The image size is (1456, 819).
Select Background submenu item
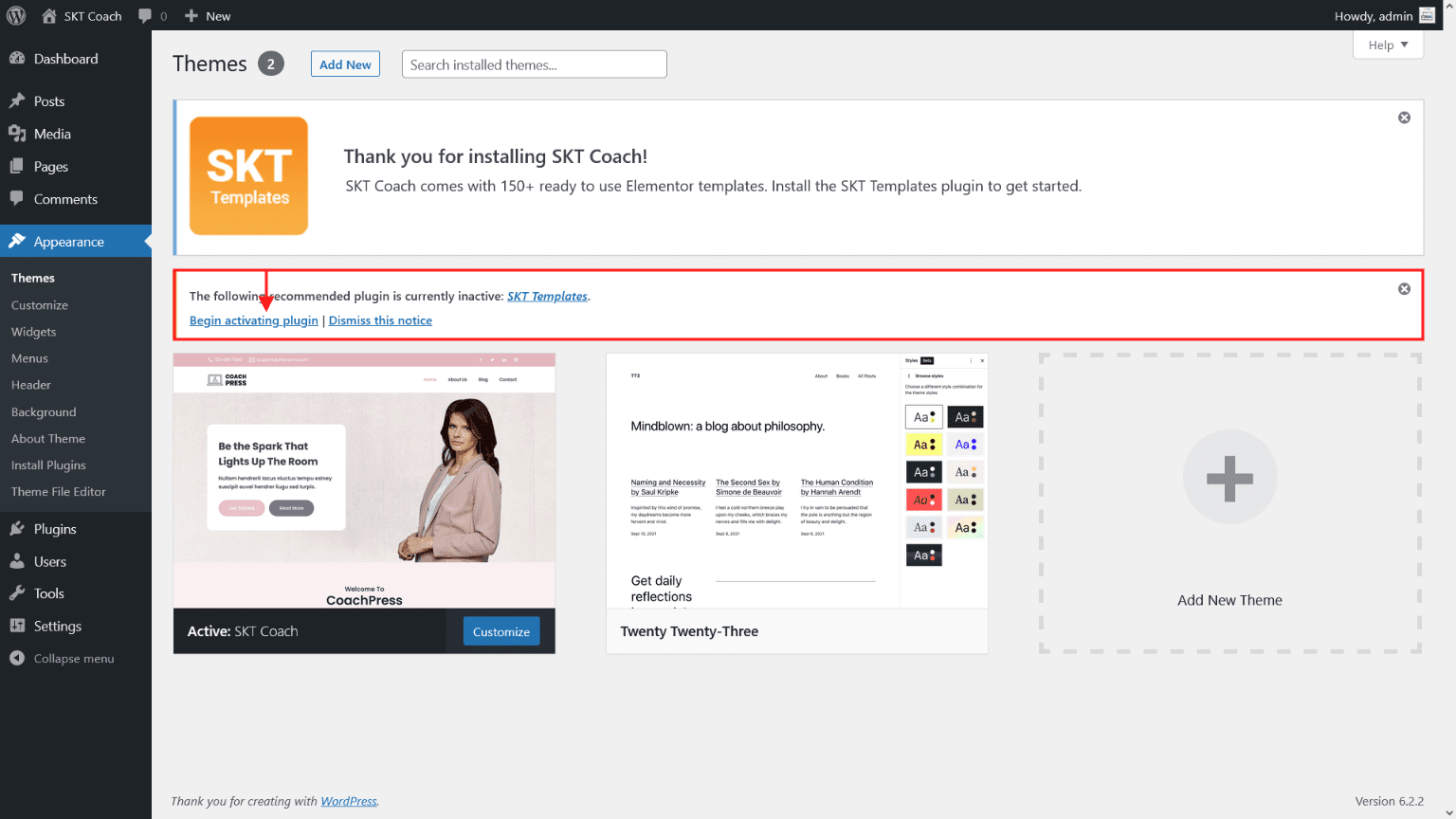coord(44,412)
